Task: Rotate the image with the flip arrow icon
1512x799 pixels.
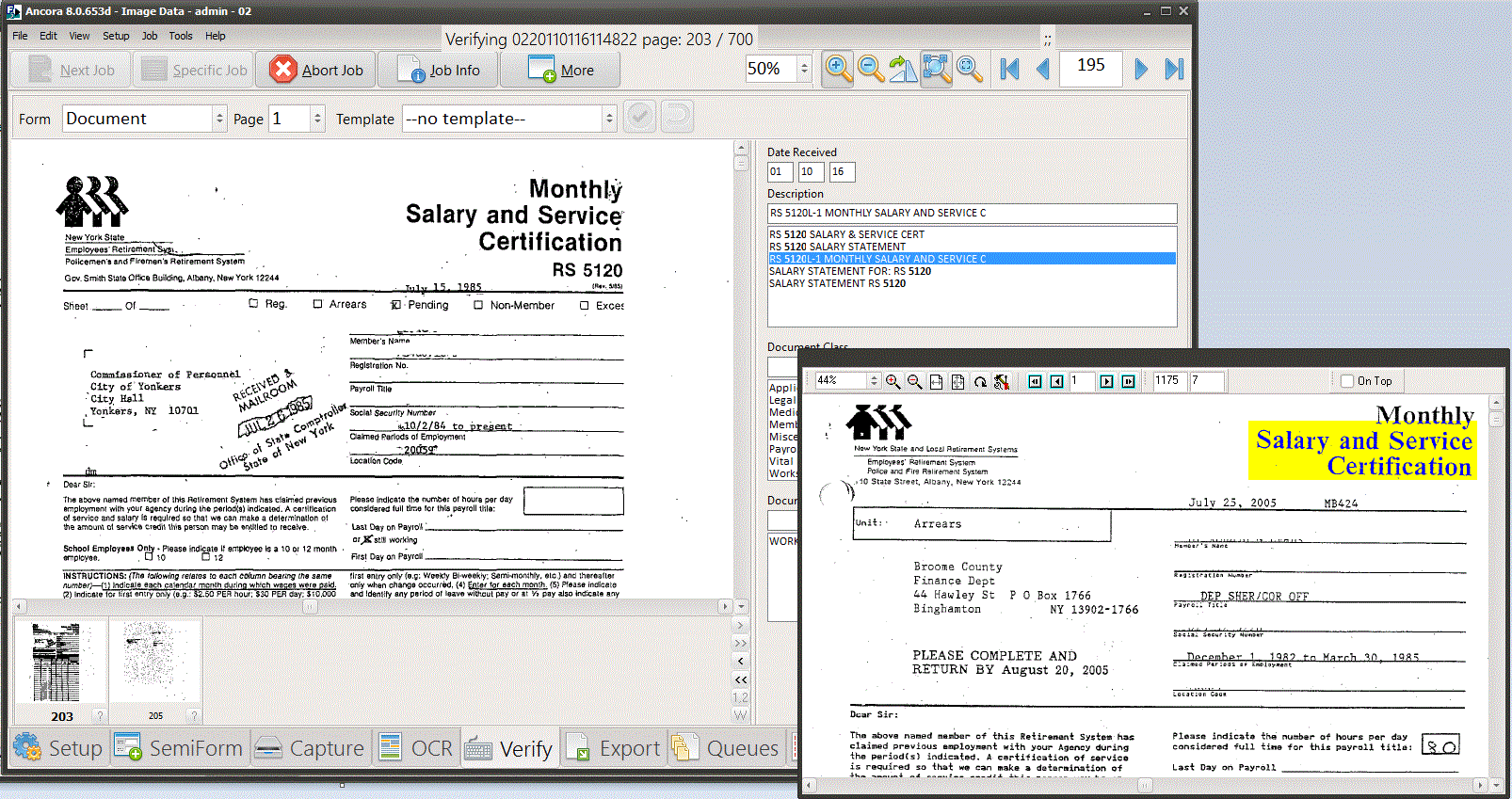Action: click(x=903, y=69)
